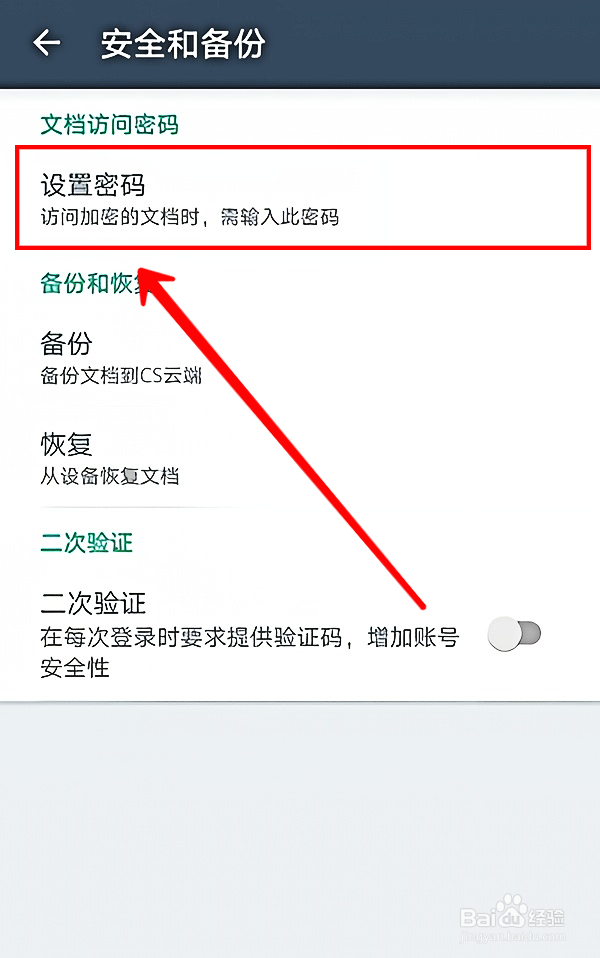Select the 恢复 entry
This screenshot has width=600, height=958.
300,458
